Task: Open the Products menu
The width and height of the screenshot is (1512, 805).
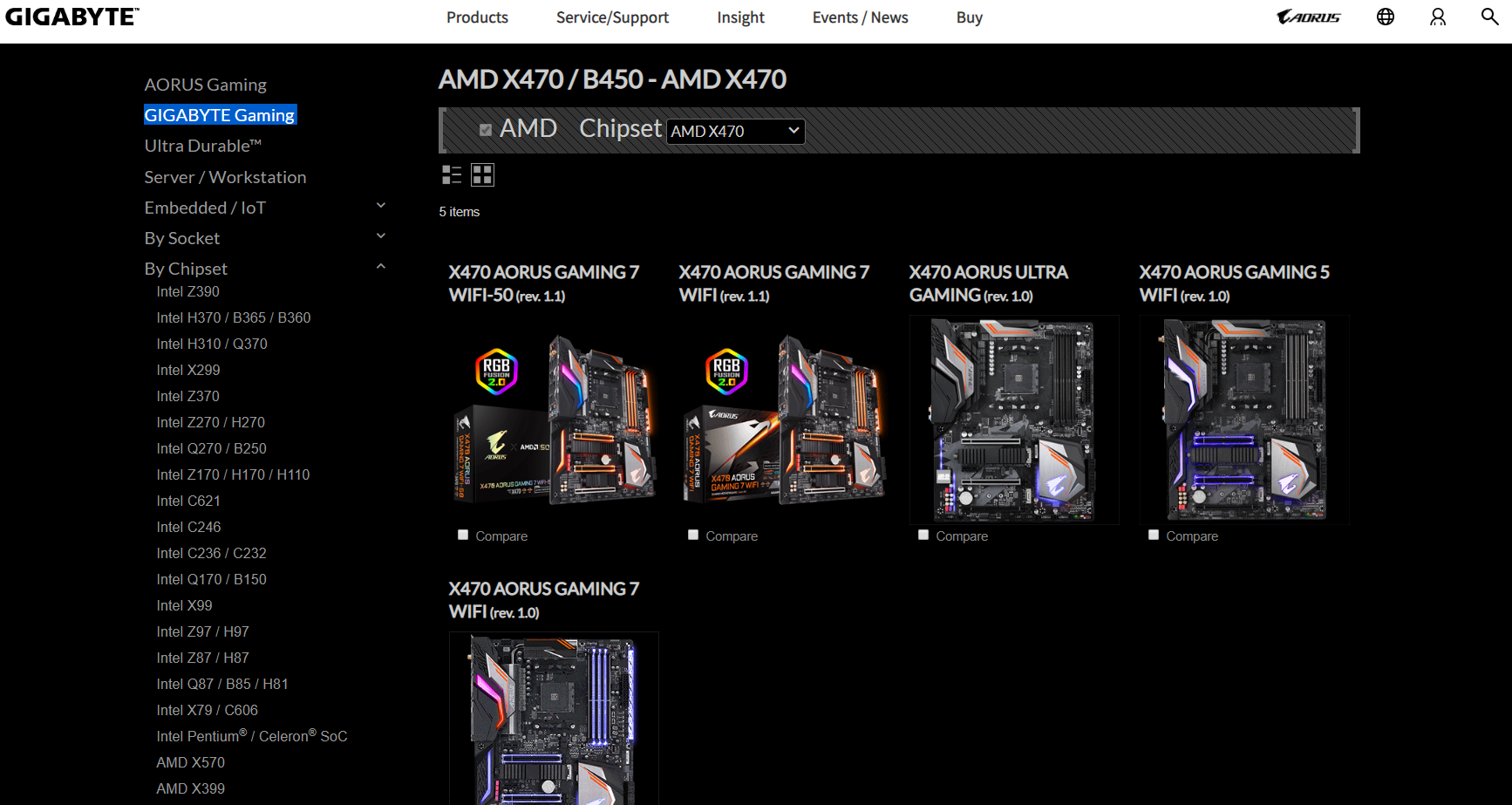Action: pyautogui.click(x=477, y=17)
